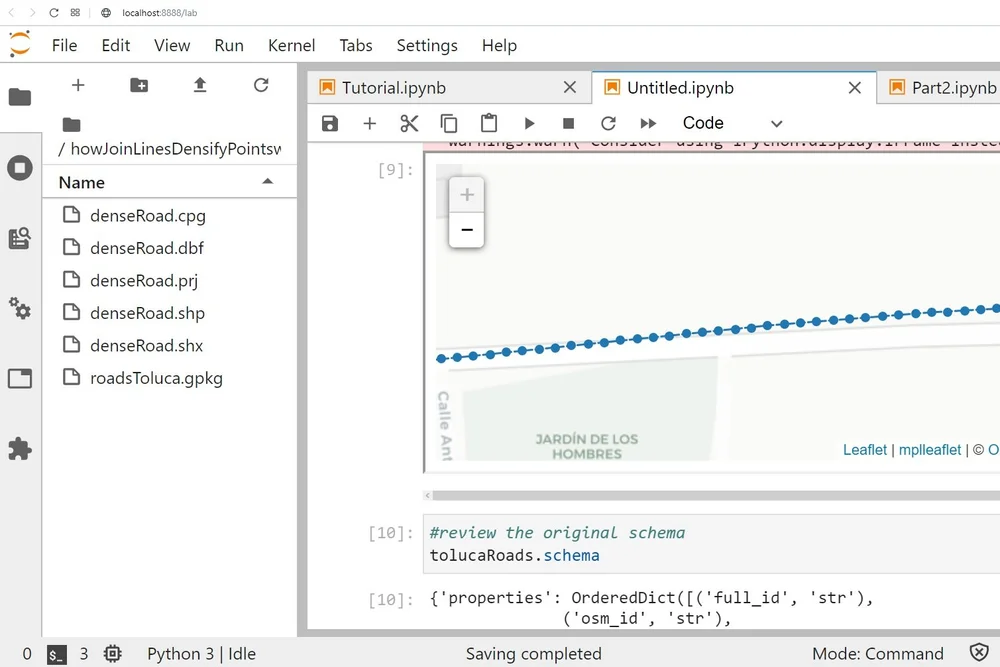Viewport: 1000px width, 667px height.
Task: Open the property inspector sidebar icon
Action: pos(20,238)
